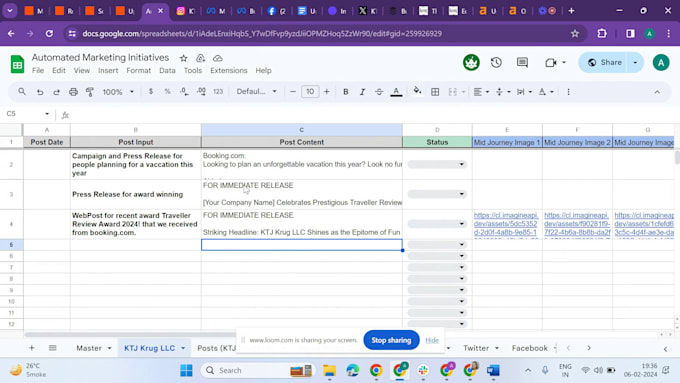Image resolution: width=680 pixels, height=383 pixels.
Task: Open the search menus magnifier tool
Action: (x=22, y=92)
